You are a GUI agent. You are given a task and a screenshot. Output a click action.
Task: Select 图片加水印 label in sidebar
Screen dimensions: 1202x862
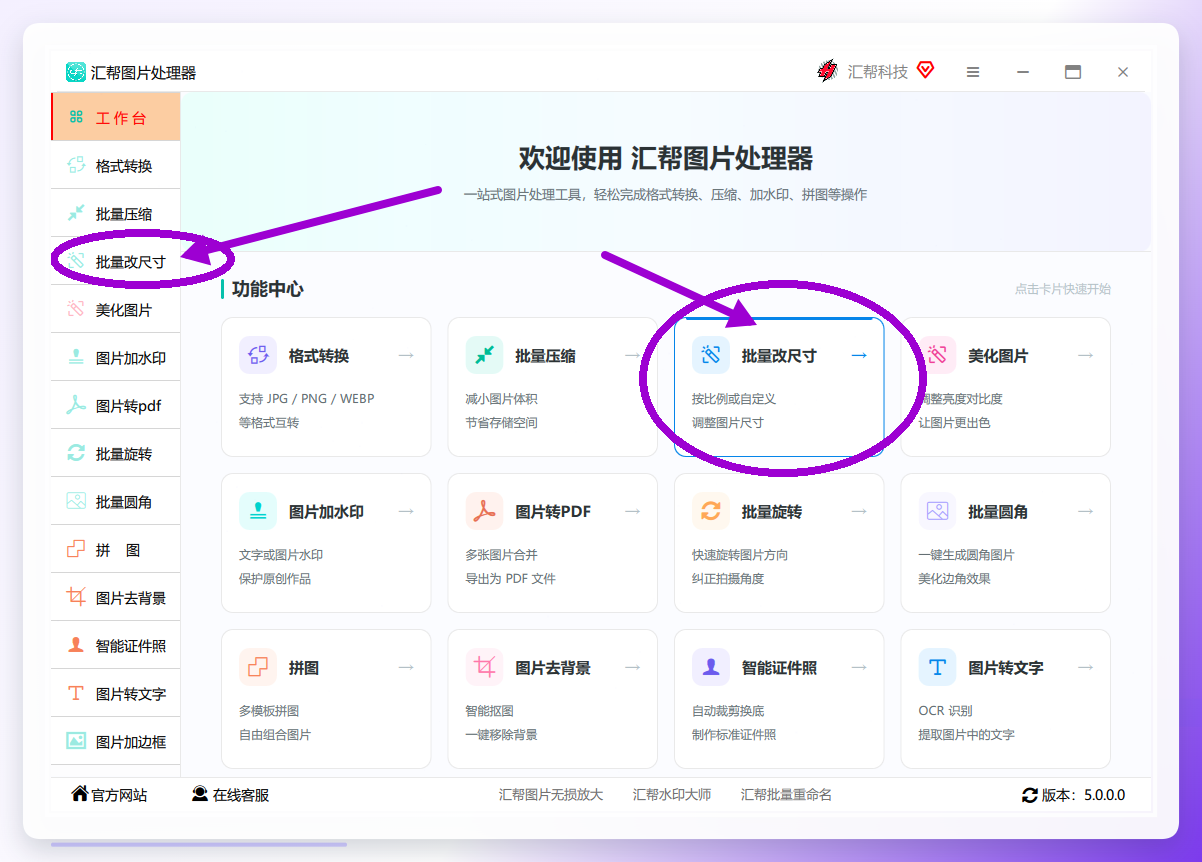(131, 358)
